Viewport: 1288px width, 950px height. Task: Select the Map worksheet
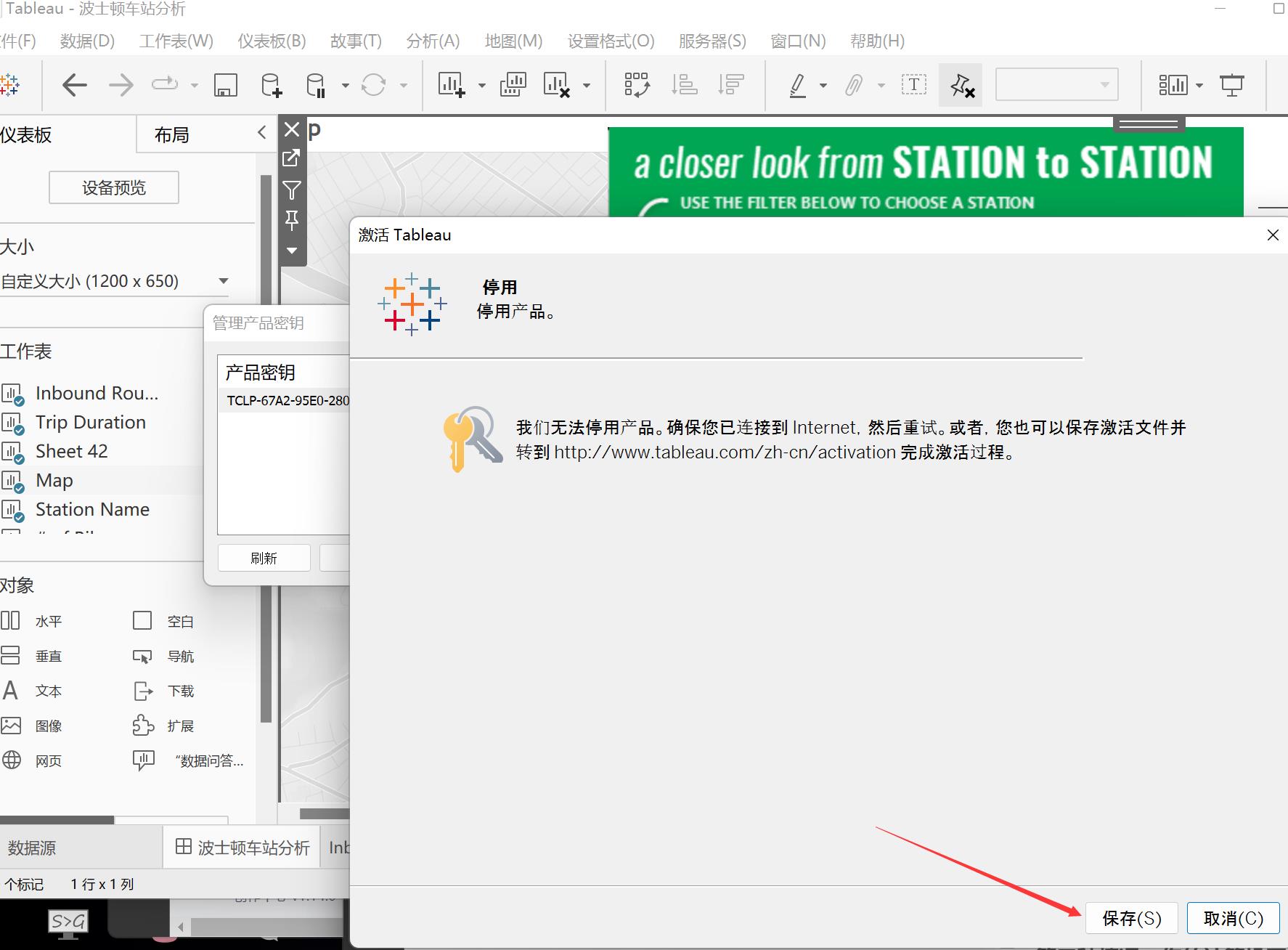(x=54, y=480)
